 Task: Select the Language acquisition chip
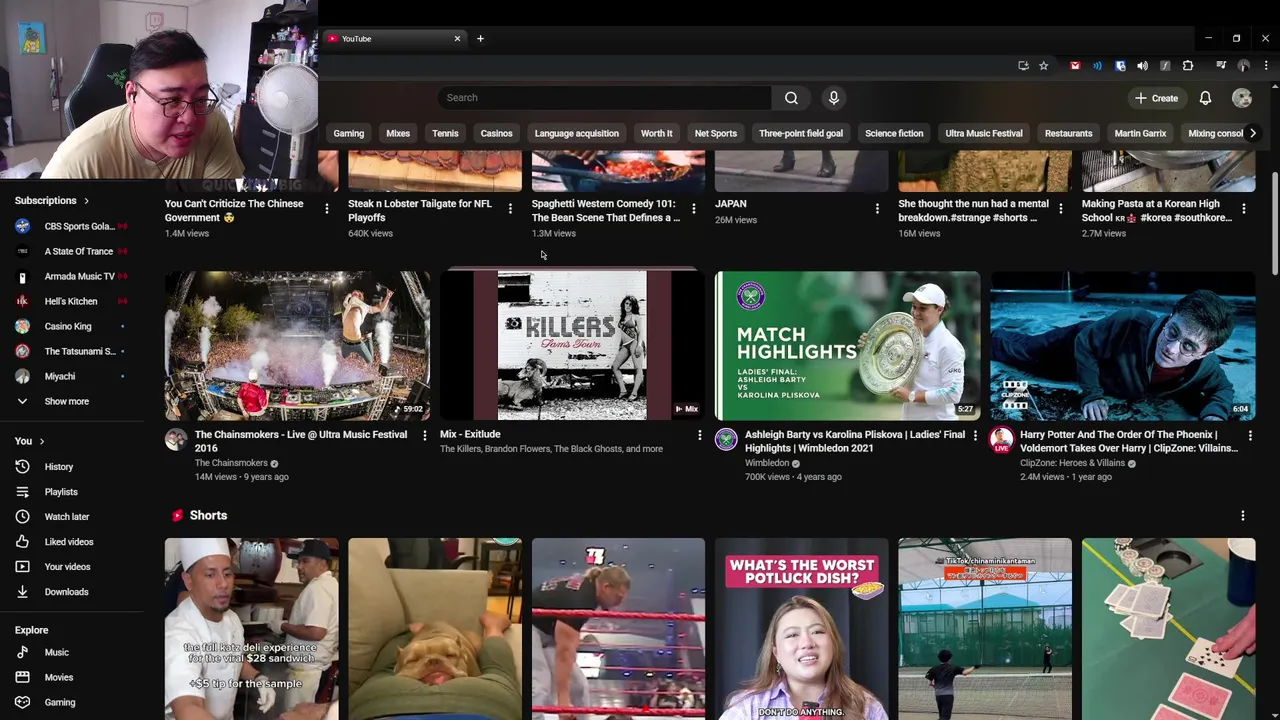click(x=576, y=133)
